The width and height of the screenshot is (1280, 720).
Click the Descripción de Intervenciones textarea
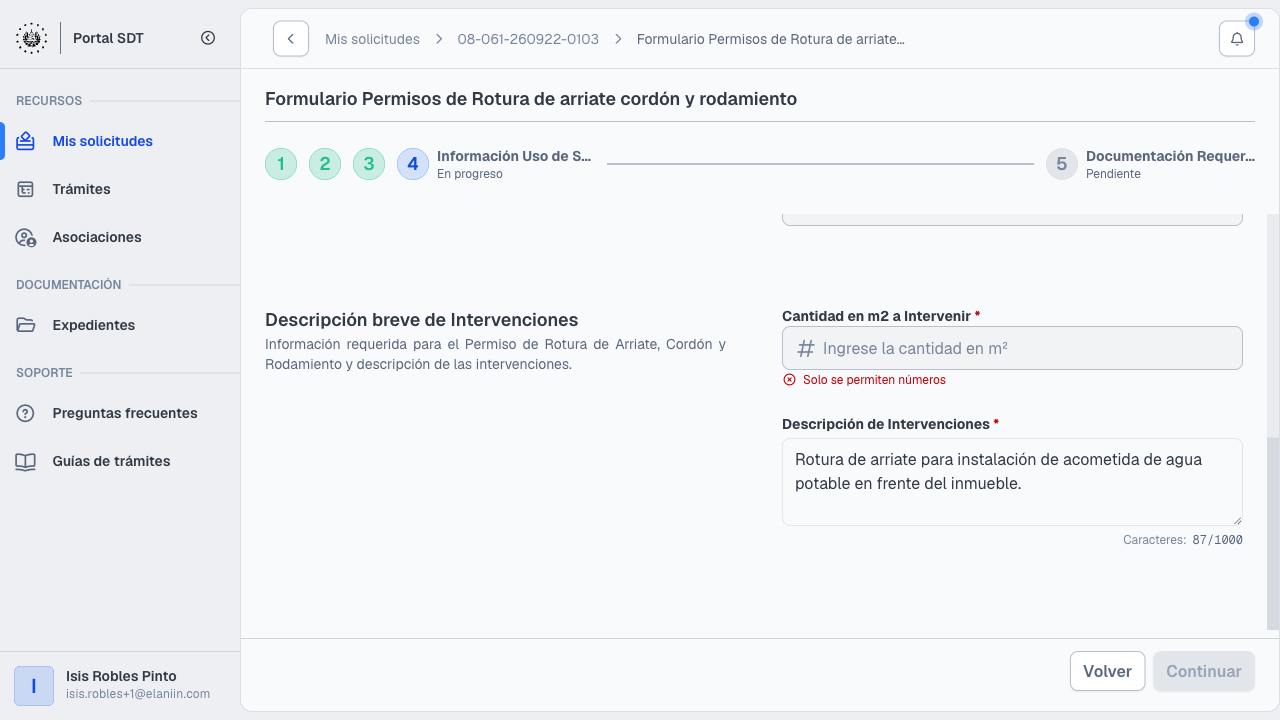coord(1012,482)
